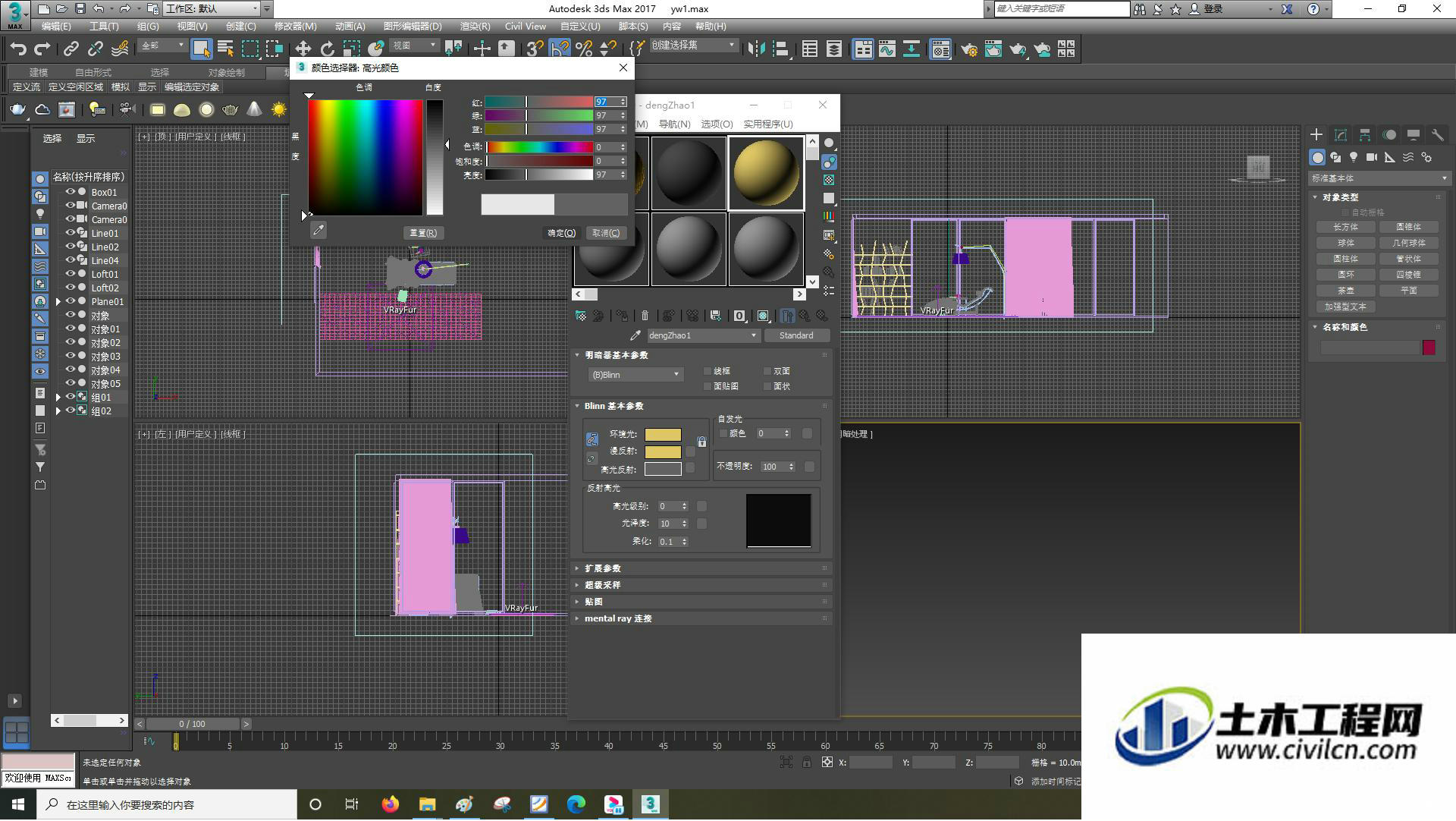Image resolution: width=1456 pixels, height=821 pixels.
Task: Click the 茶壶 teapot object button
Action: pos(1346,291)
